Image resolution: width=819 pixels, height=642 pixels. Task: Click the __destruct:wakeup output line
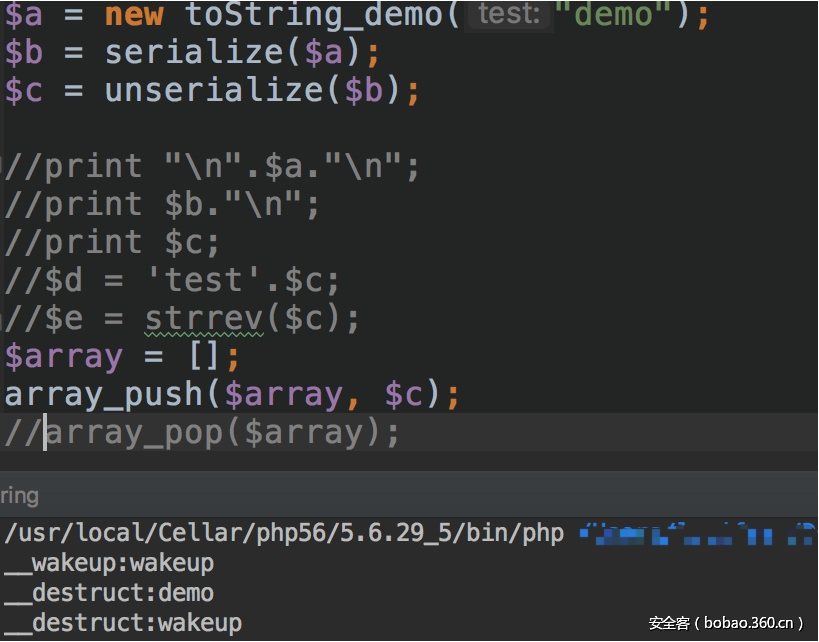coord(122,623)
